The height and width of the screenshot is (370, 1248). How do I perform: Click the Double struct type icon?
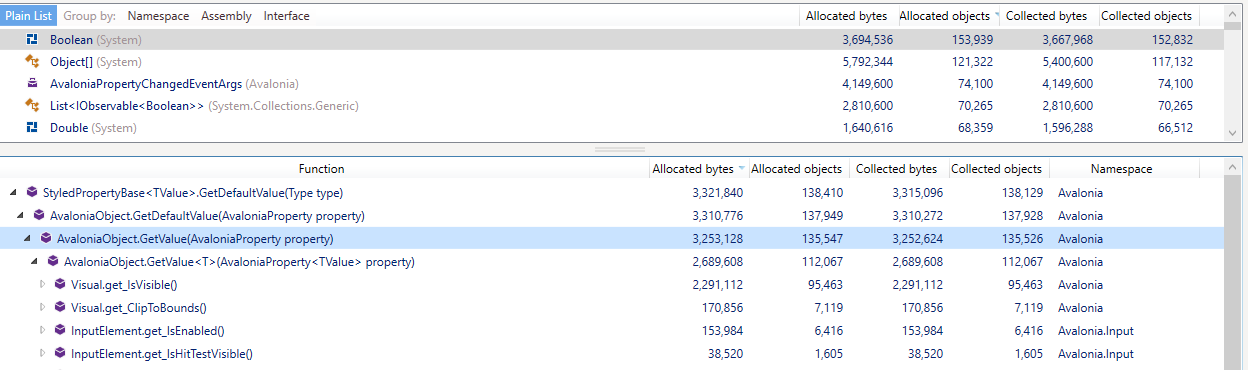coord(32,128)
